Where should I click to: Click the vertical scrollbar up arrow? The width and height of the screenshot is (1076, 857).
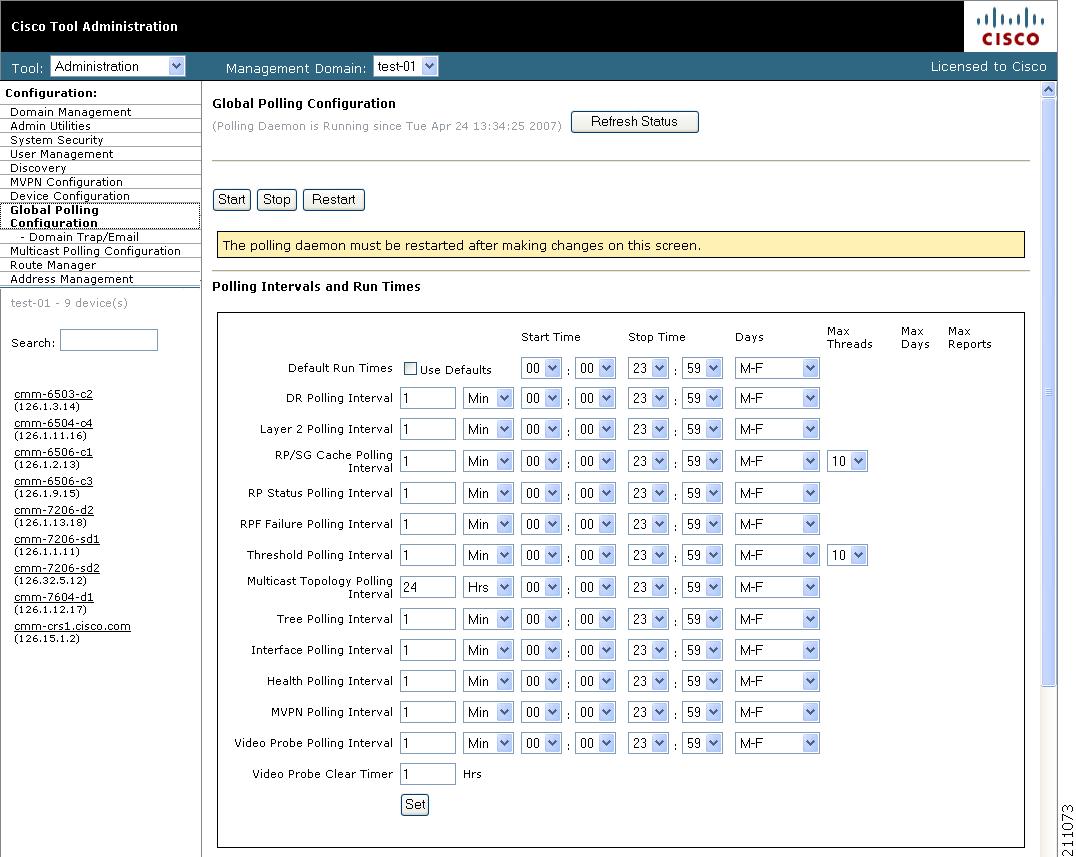click(x=1048, y=90)
